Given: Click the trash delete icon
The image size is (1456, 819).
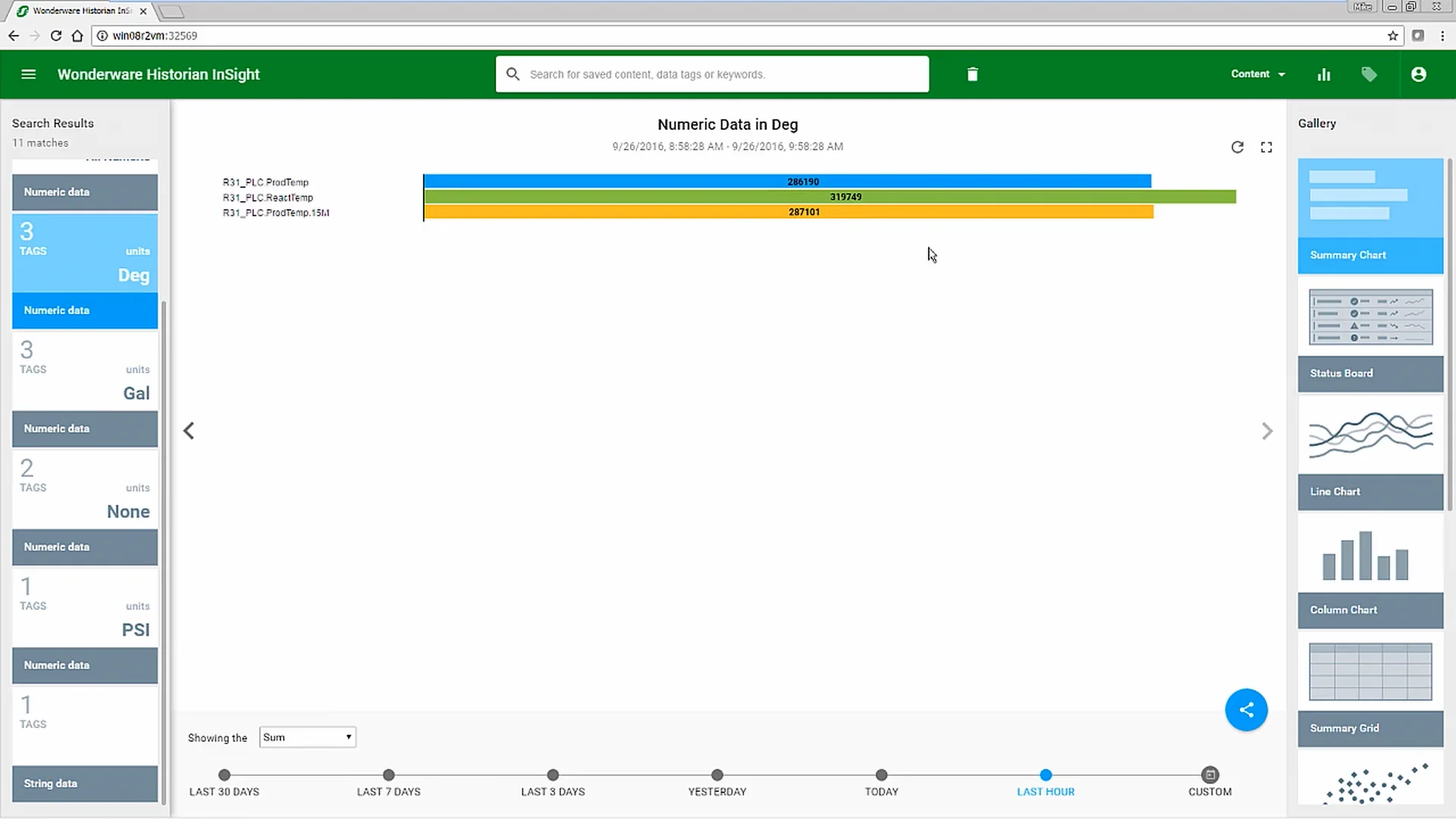Looking at the screenshot, I should tap(972, 74).
